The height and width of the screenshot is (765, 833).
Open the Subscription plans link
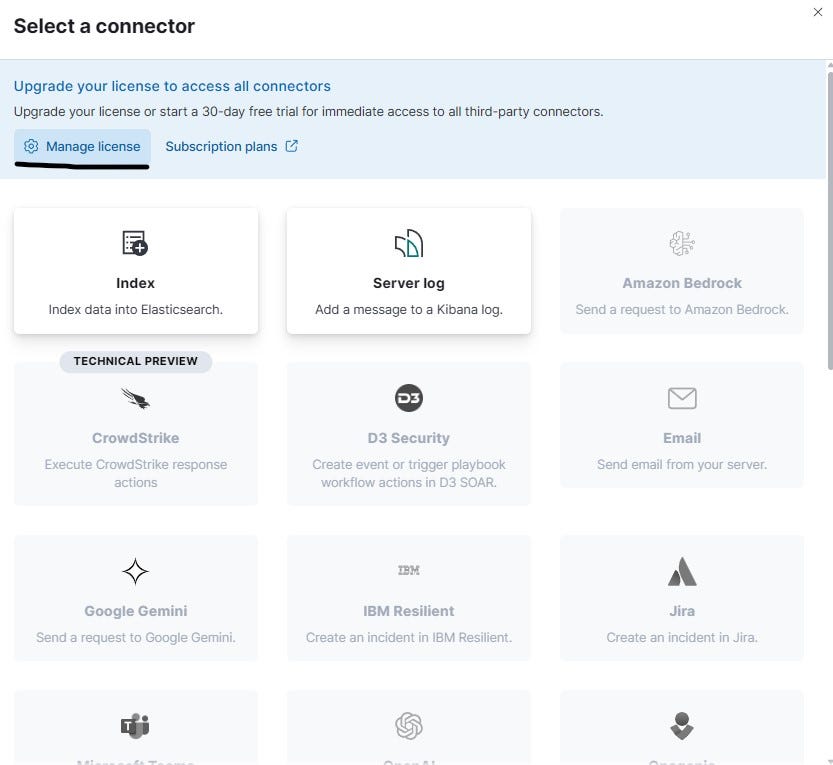click(221, 147)
